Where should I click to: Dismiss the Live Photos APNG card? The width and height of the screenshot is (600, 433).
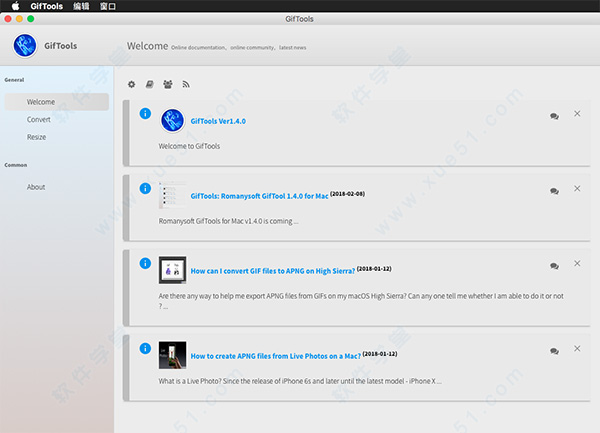pyautogui.click(x=577, y=348)
